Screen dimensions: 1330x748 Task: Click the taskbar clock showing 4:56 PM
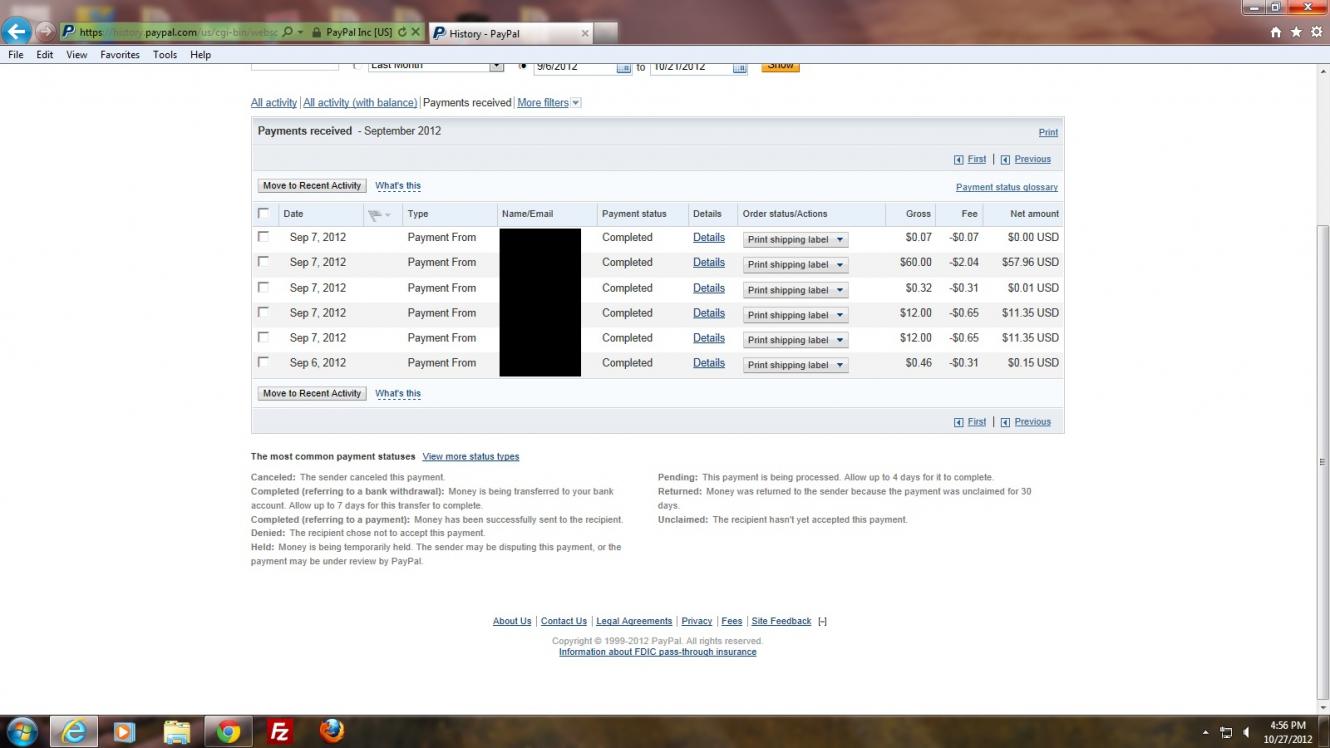coord(1288,732)
